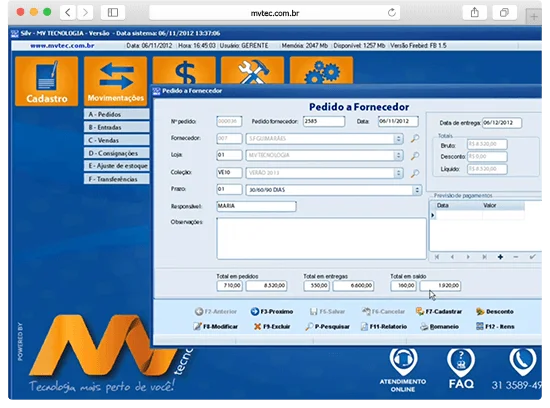
Task: Click P-Pesquisar button
Action: 328,327
